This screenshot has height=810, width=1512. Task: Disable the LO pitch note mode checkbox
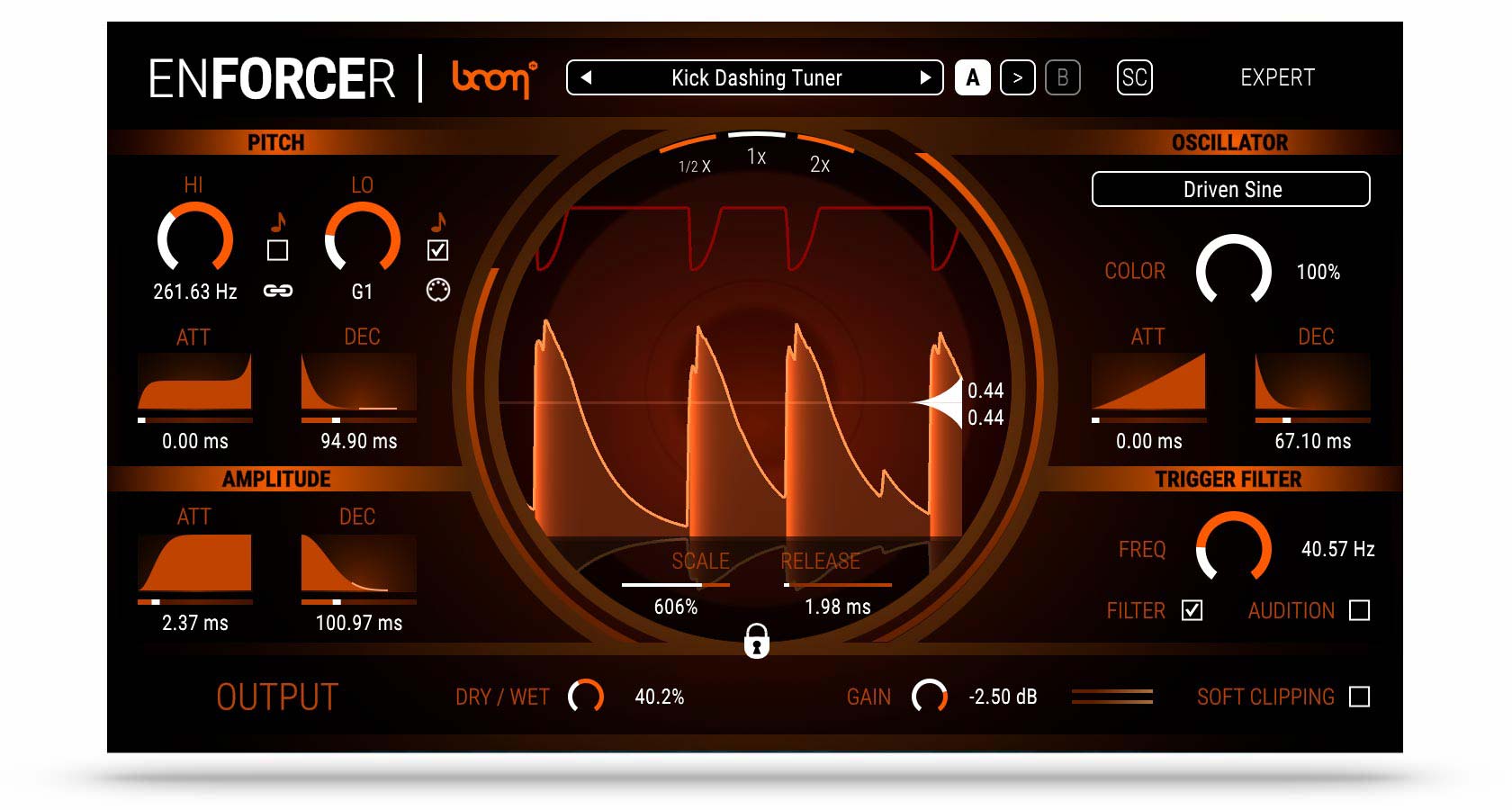coord(437,250)
